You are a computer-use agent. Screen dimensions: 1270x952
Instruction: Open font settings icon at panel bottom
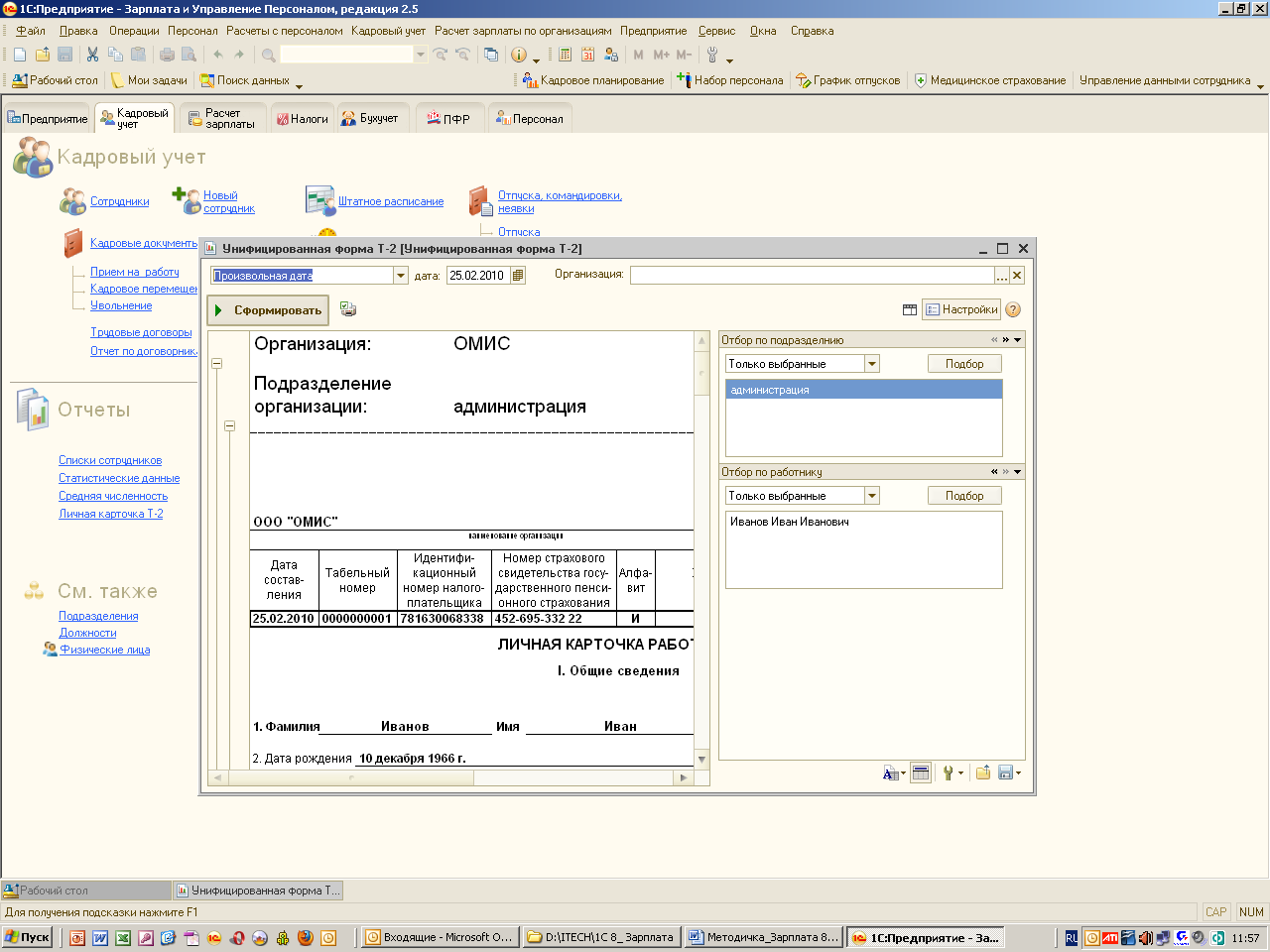point(891,773)
